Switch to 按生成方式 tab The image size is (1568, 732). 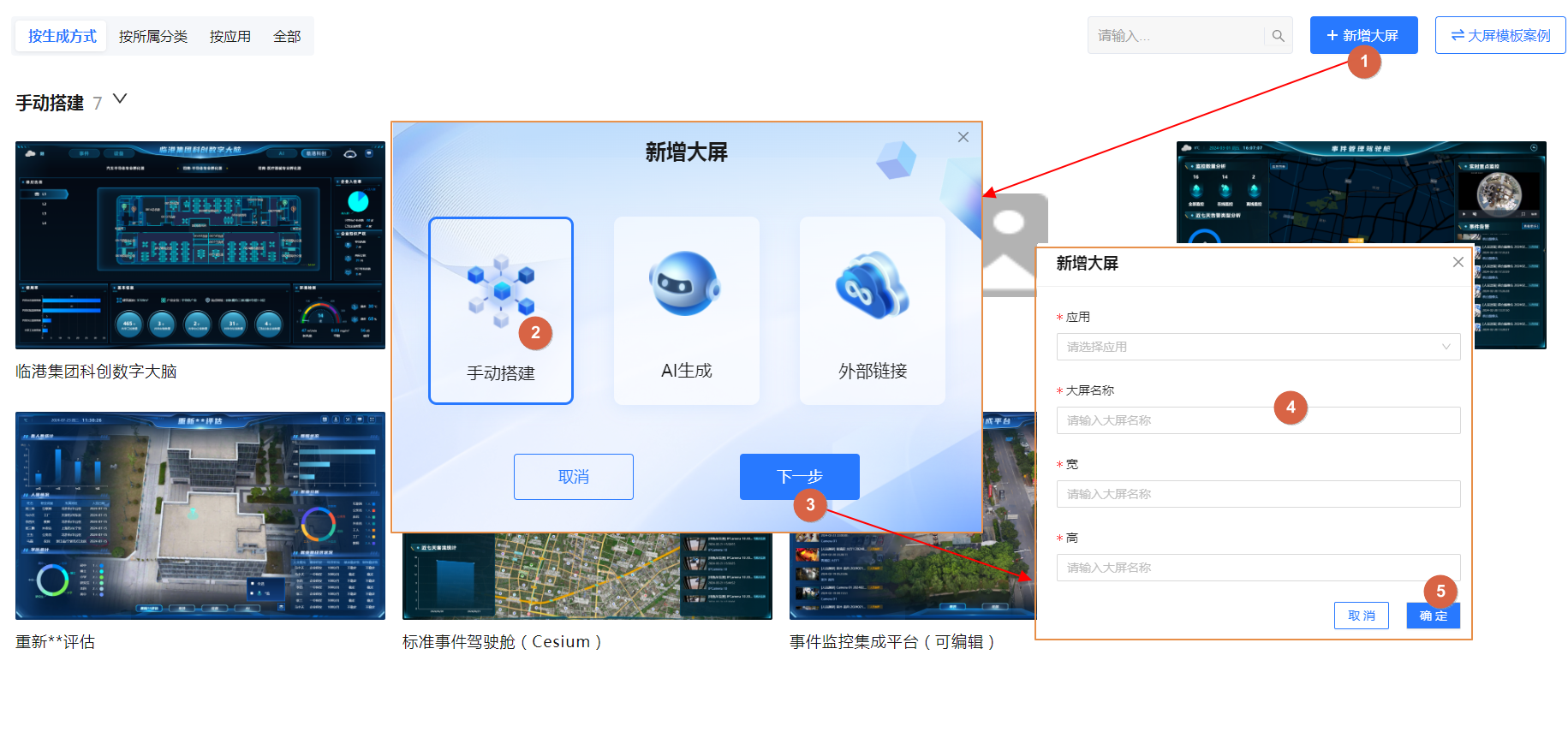(x=62, y=36)
